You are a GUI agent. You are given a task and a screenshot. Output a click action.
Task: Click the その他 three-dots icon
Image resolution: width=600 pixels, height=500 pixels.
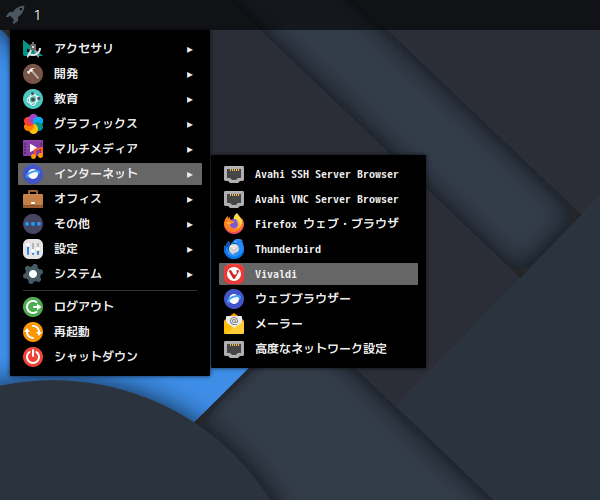tap(33, 224)
